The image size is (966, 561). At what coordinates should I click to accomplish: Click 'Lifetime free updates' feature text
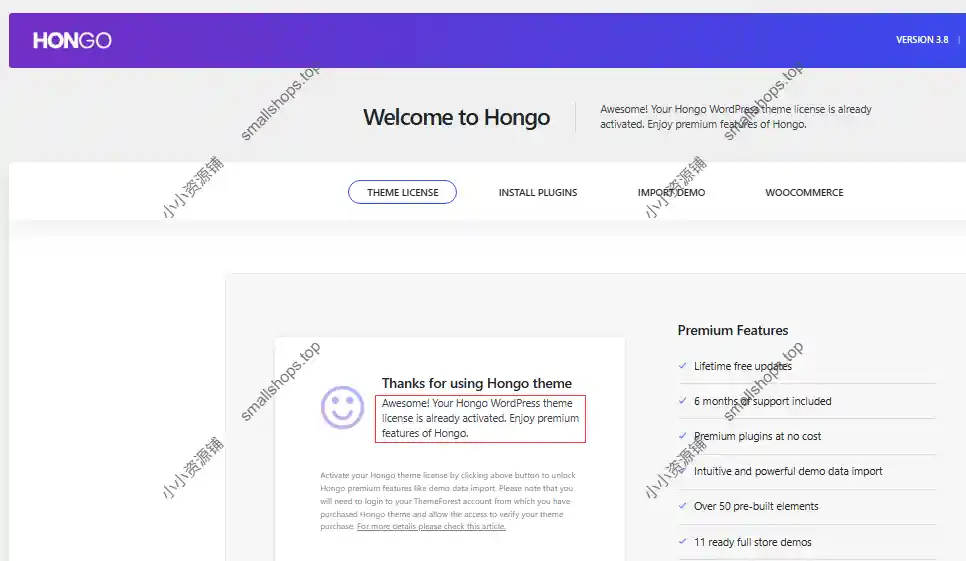click(x=743, y=366)
